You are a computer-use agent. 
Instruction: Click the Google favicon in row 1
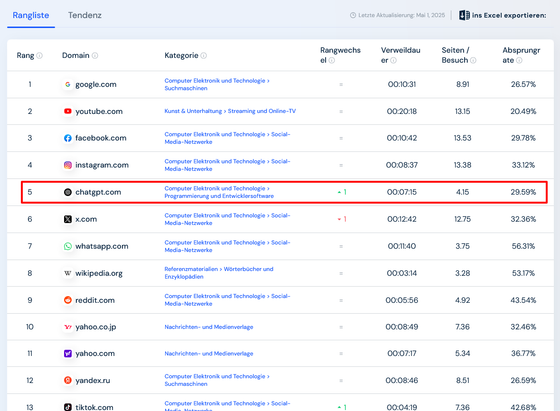tap(68, 85)
